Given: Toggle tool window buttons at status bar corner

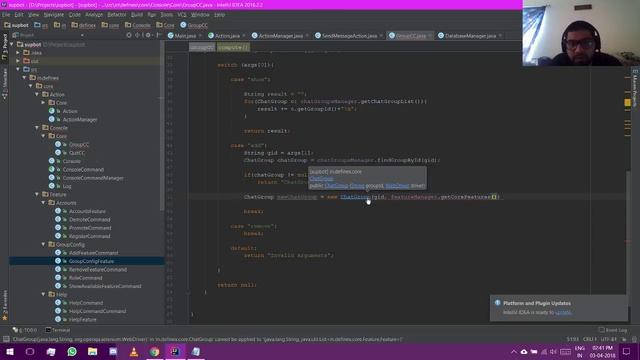Looking at the screenshot, I should point(6,339).
